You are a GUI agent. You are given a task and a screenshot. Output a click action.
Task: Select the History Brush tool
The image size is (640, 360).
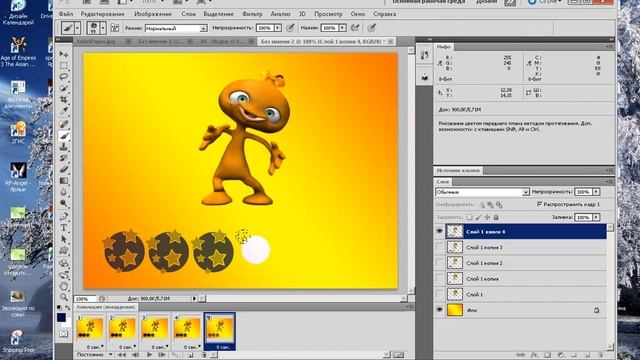pyautogui.click(x=64, y=158)
